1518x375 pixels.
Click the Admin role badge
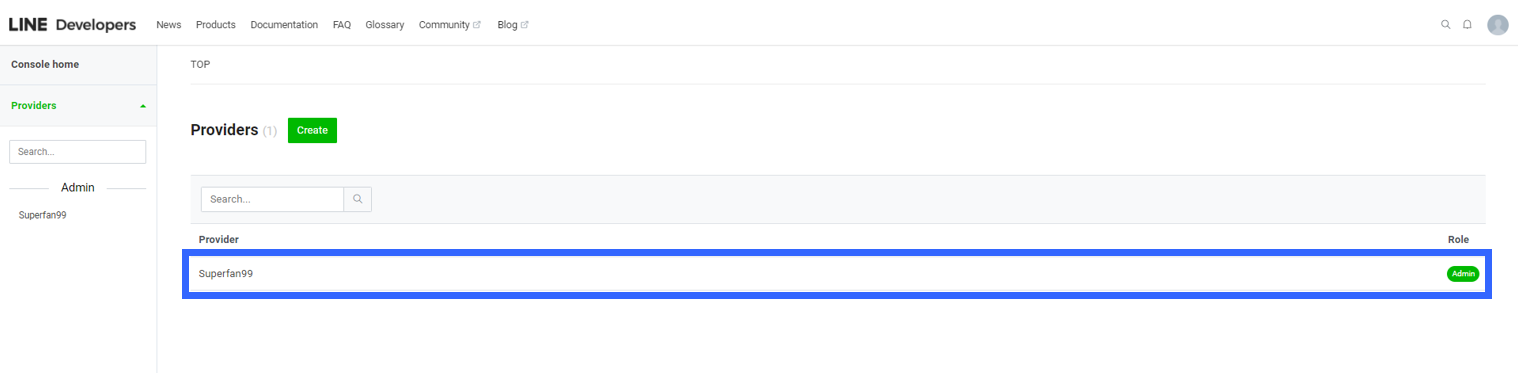tap(1463, 274)
